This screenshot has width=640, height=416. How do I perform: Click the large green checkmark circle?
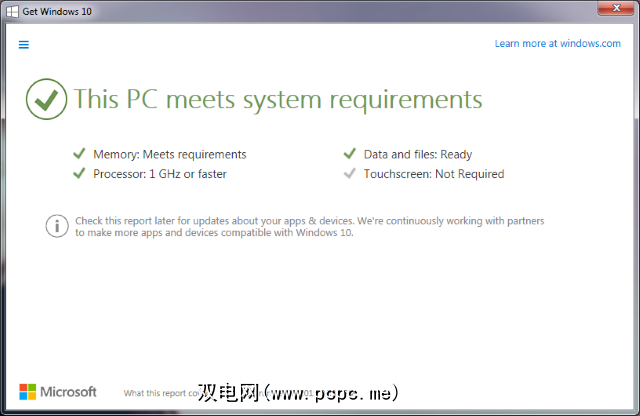[x=45, y=99]
